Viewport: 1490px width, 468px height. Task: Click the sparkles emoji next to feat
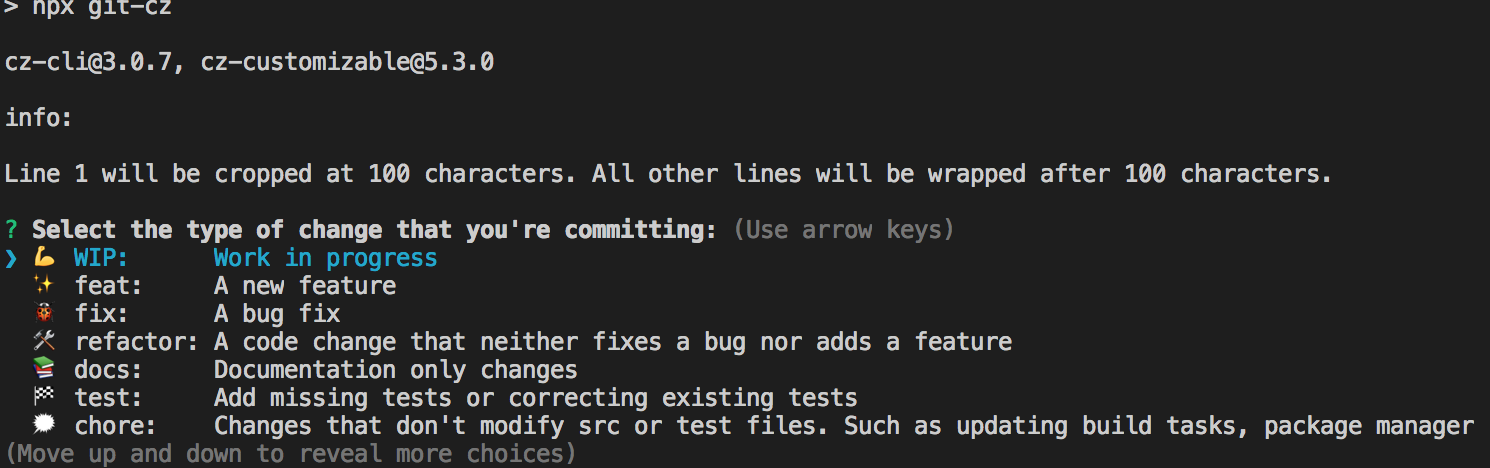43,286
